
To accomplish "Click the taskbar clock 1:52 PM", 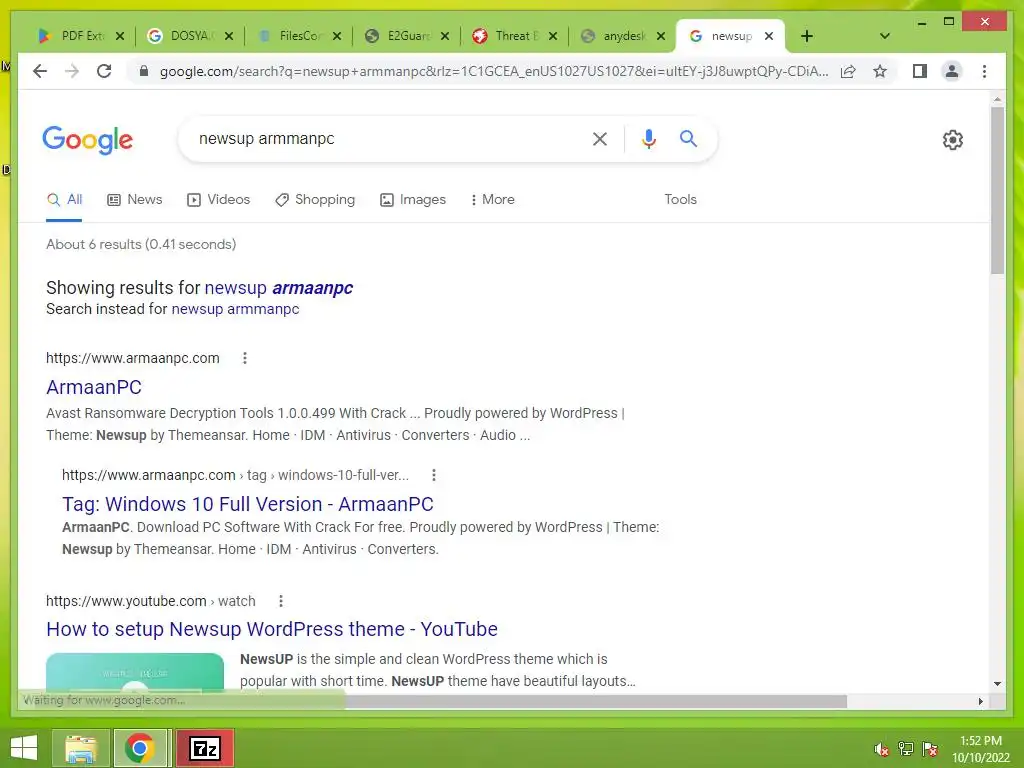I will (981, 749).
